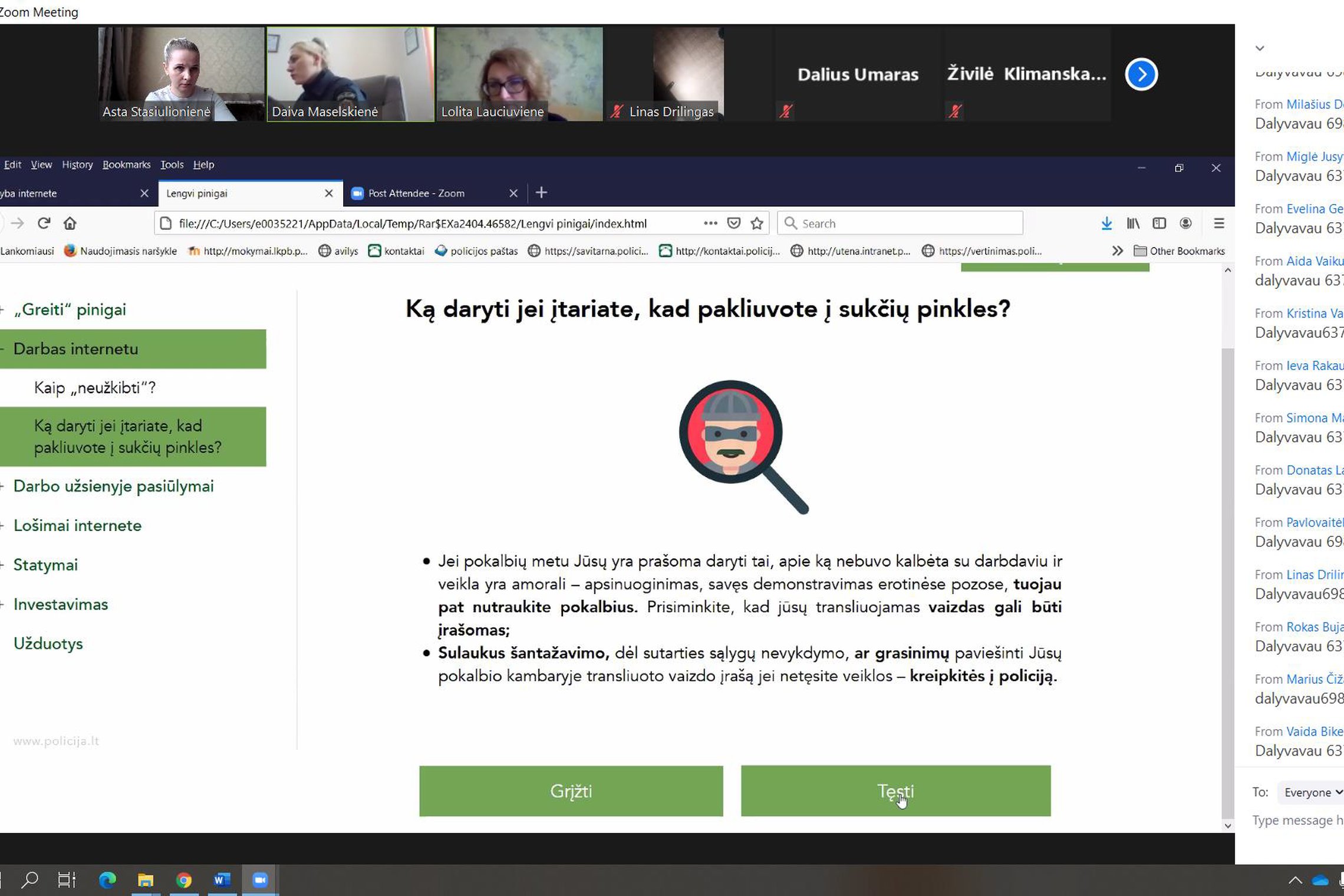
Task: Reload the page with the refresh icon
Action: [x=44, y=223]
